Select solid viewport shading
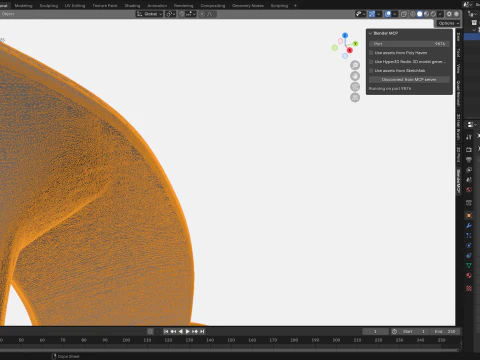Screen dimensions: 480x360 (420, 14)
